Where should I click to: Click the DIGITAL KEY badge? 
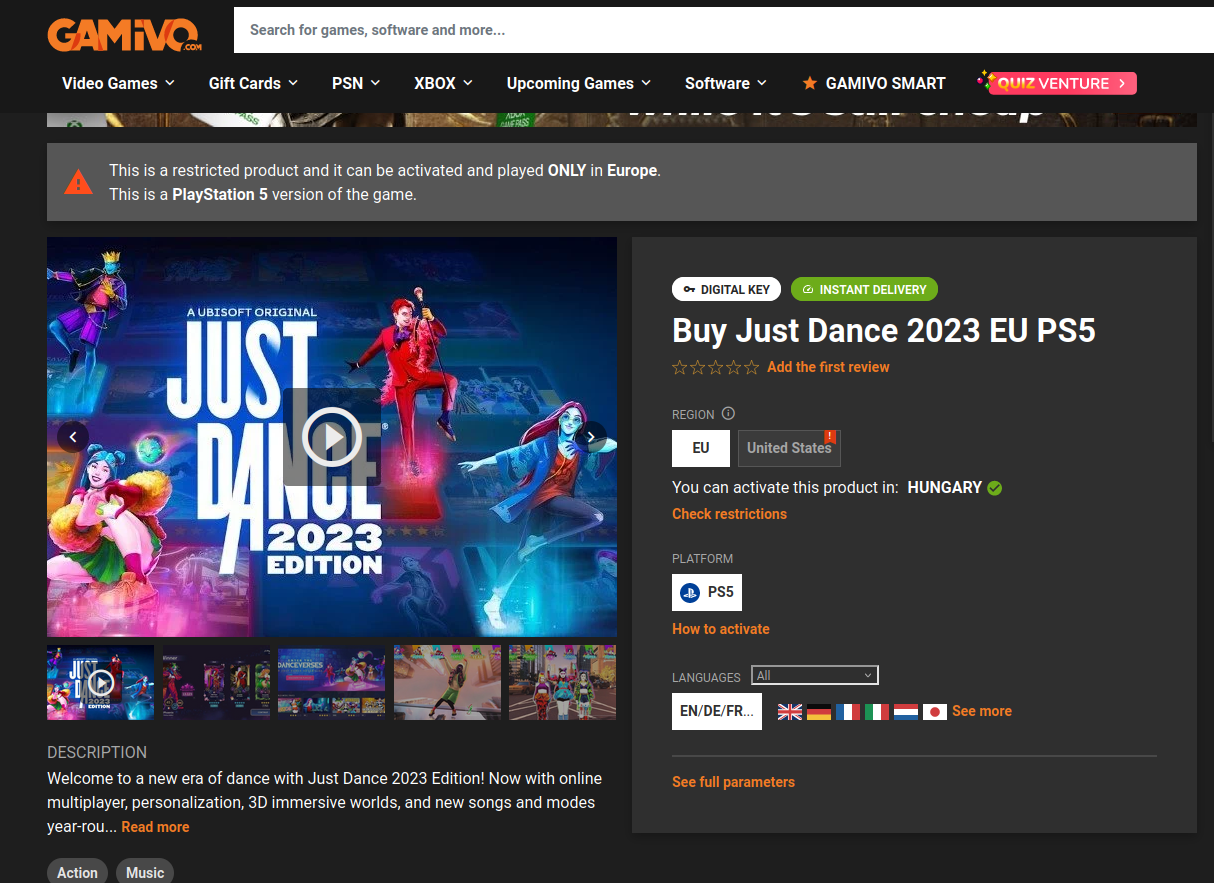(x=726, y=289)
